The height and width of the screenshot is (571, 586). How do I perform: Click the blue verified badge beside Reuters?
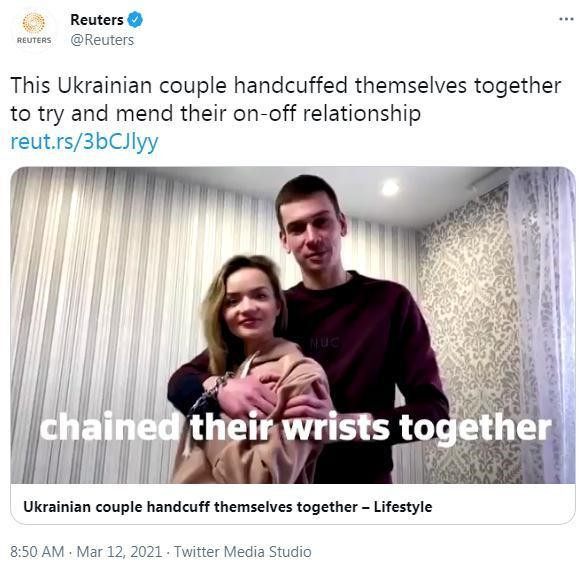135,19
